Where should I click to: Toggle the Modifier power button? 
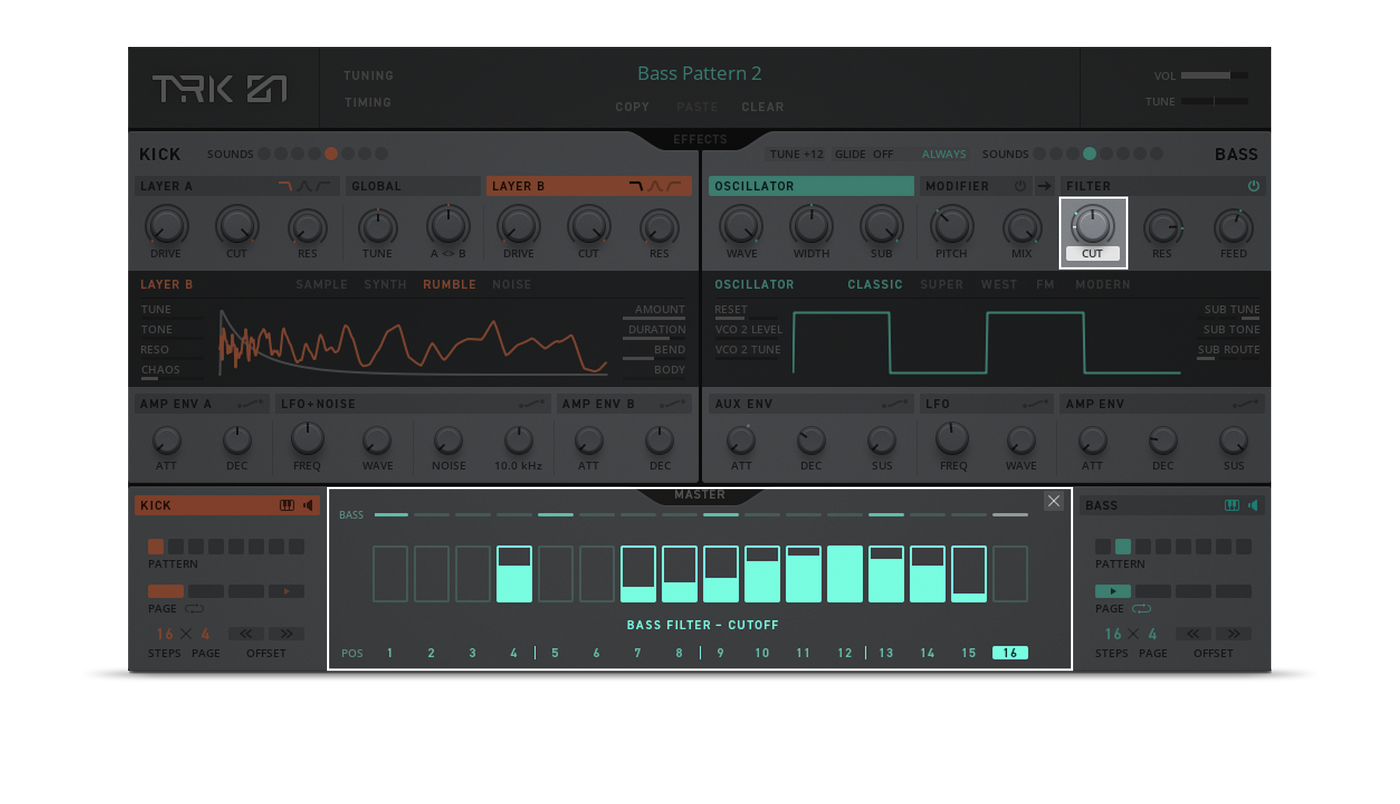1021,186
